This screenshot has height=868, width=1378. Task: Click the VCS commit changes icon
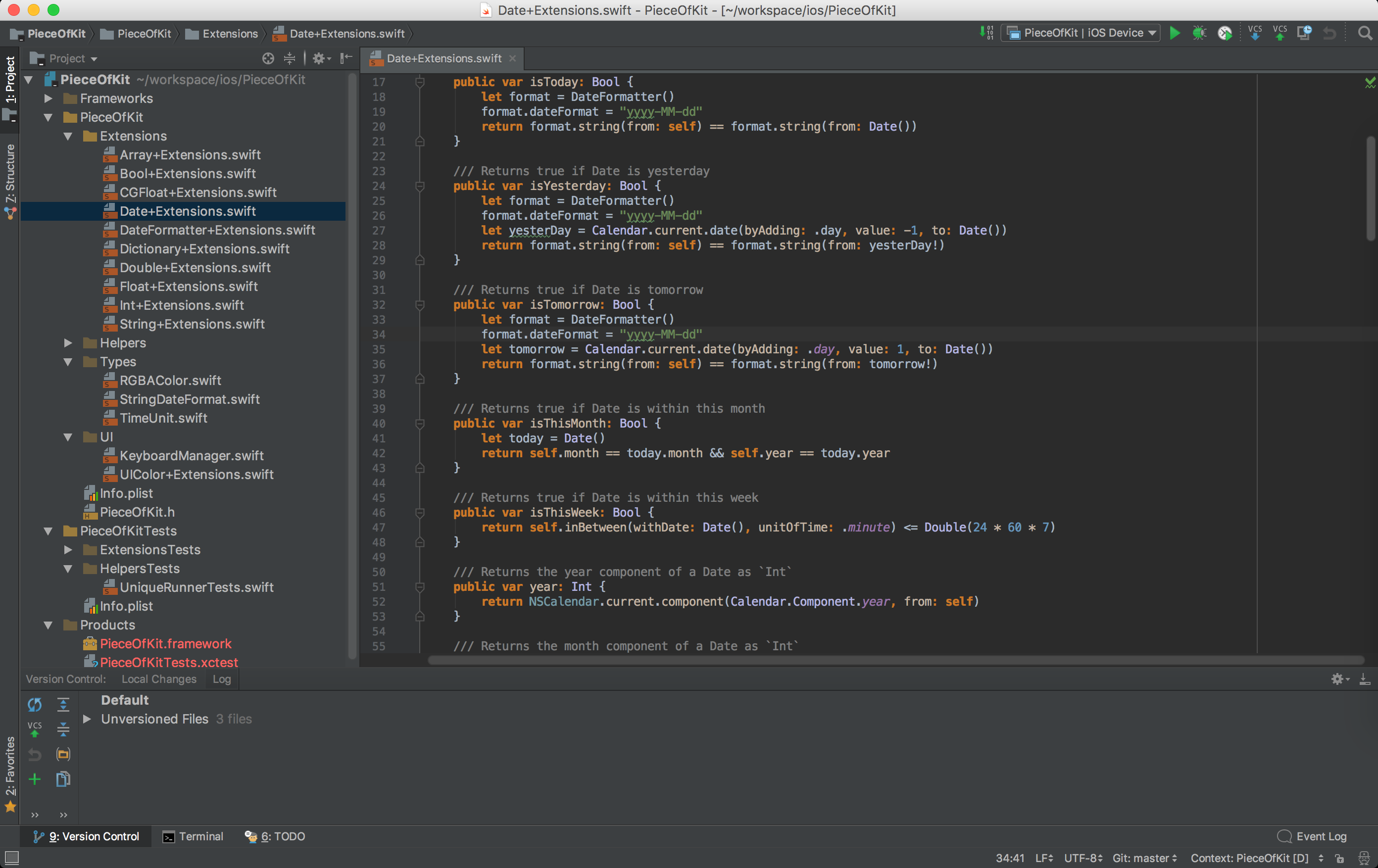1280,33
